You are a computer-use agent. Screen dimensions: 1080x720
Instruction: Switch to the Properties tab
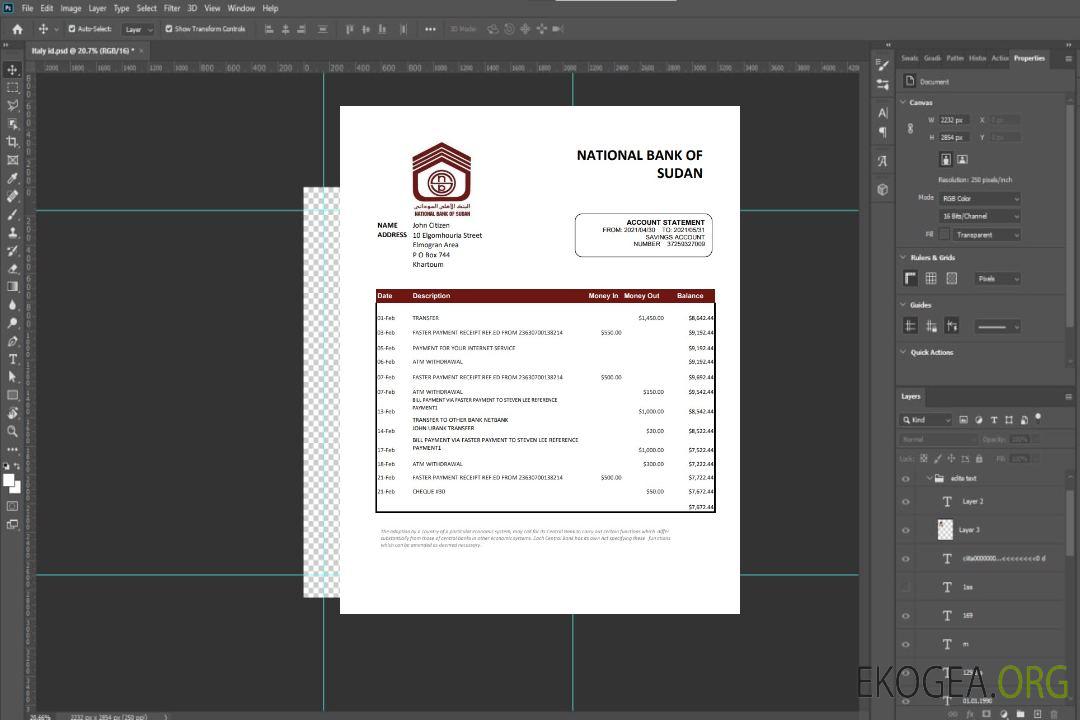coord(1029,59)
